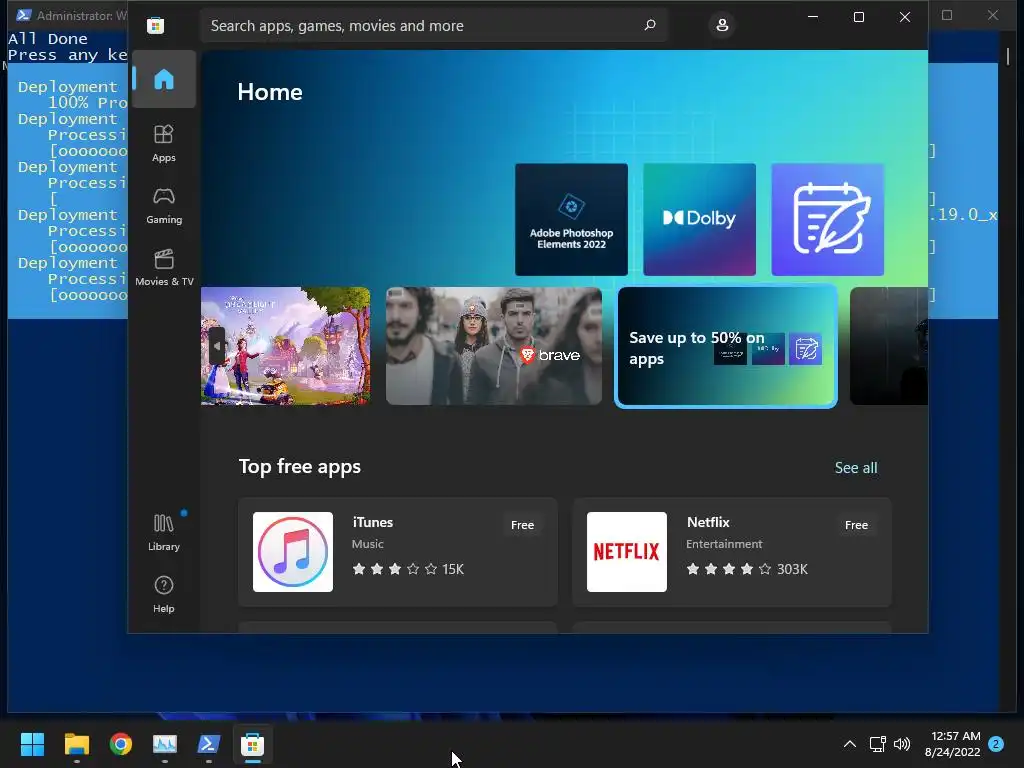Open the Brave browser banner
Screen dimensions: 1024x768
click(494, 346)
